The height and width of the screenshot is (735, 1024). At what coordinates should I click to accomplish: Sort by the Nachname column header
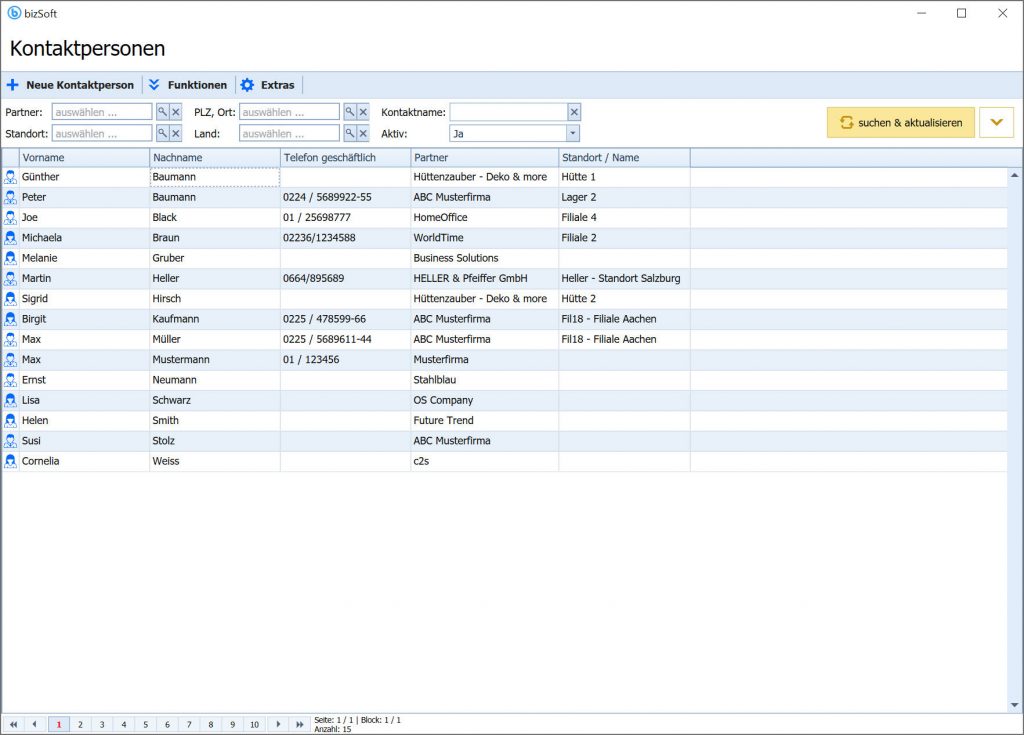[x=215, y=157]
